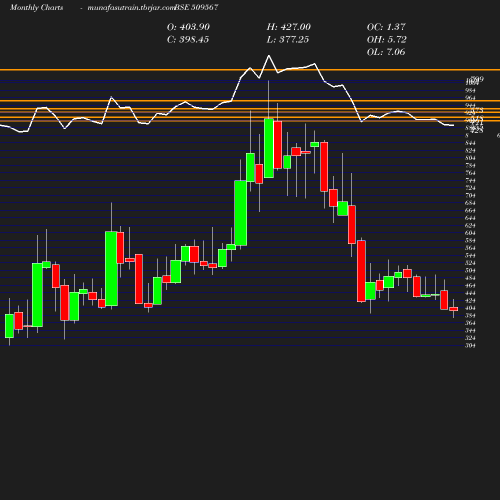Click the "OL: 7.06" reading
Screen dimensions: 500x500
[x=386, y=52]
